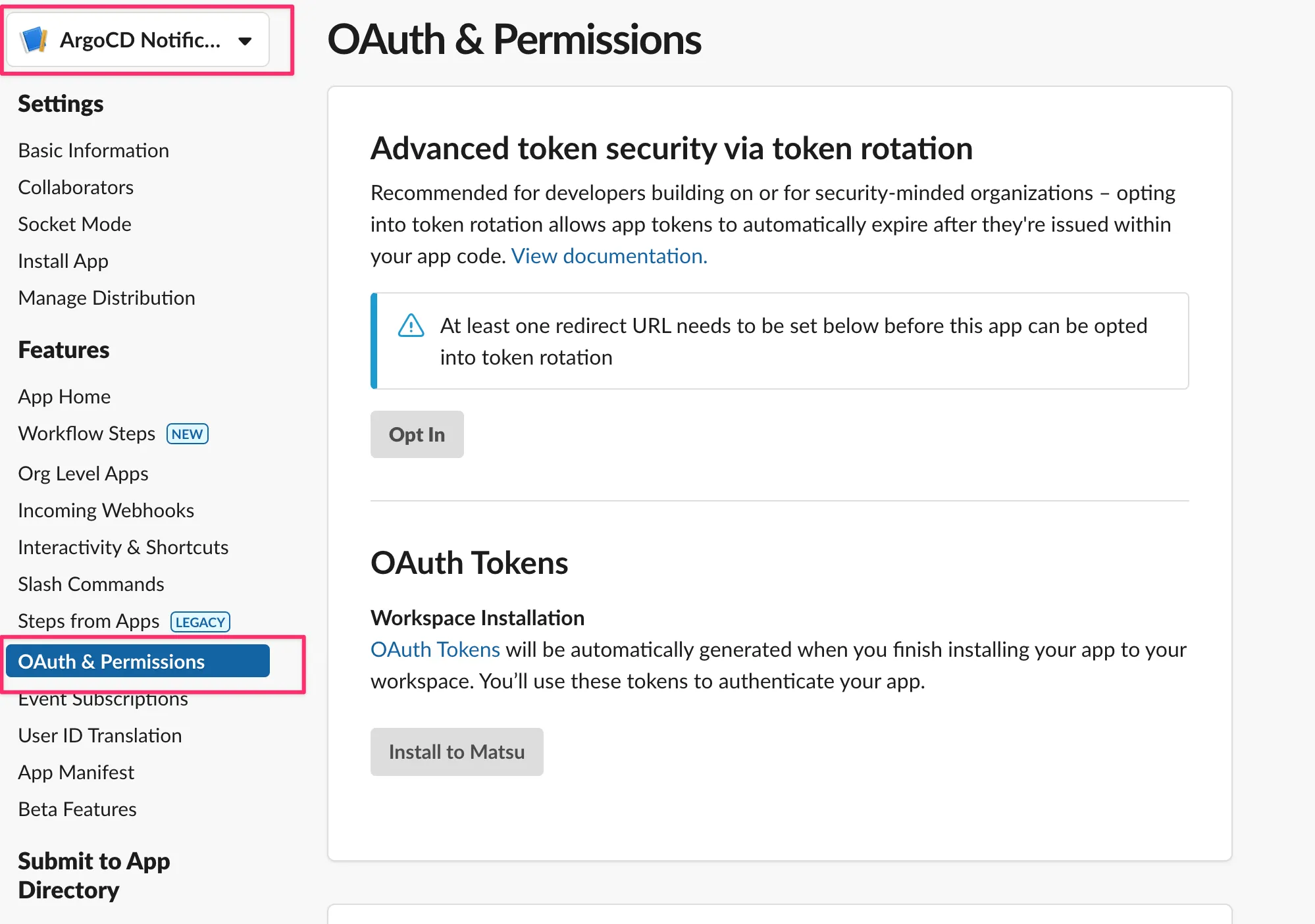The width and height of the screenshot is (1315, 924).
Task: Open Slash Commands feature page
Action: [91, 584]
